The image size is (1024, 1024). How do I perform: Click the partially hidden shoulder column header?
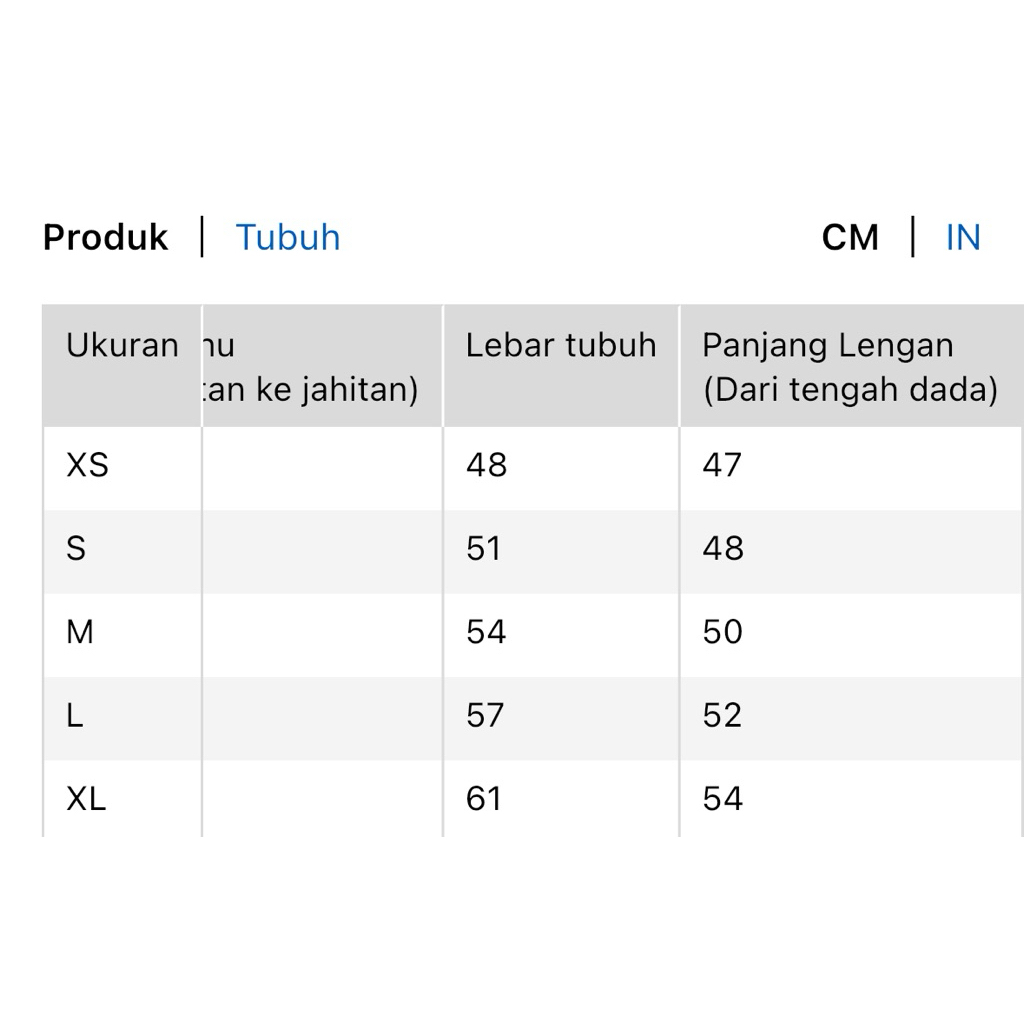[x=311, y=367]
